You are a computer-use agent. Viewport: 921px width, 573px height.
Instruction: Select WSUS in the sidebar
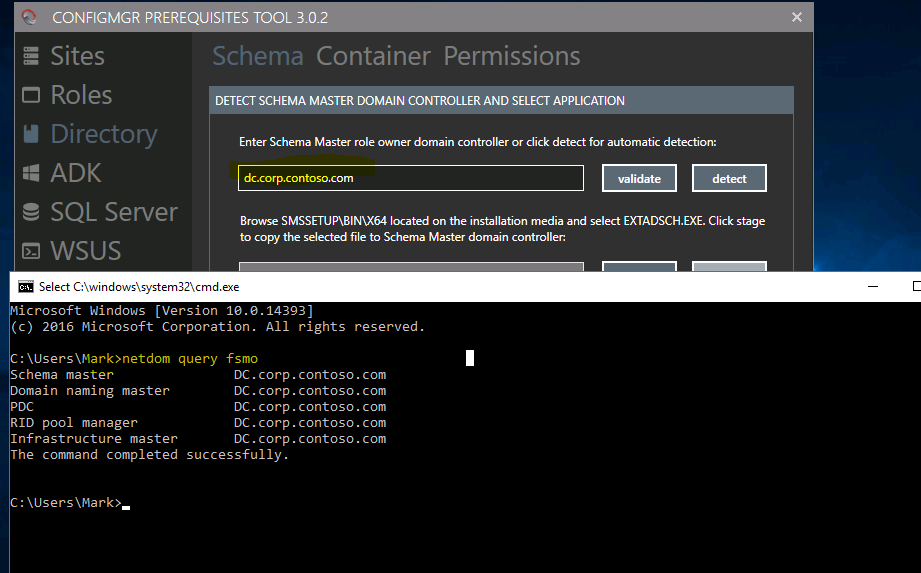[x=86, y=251]
